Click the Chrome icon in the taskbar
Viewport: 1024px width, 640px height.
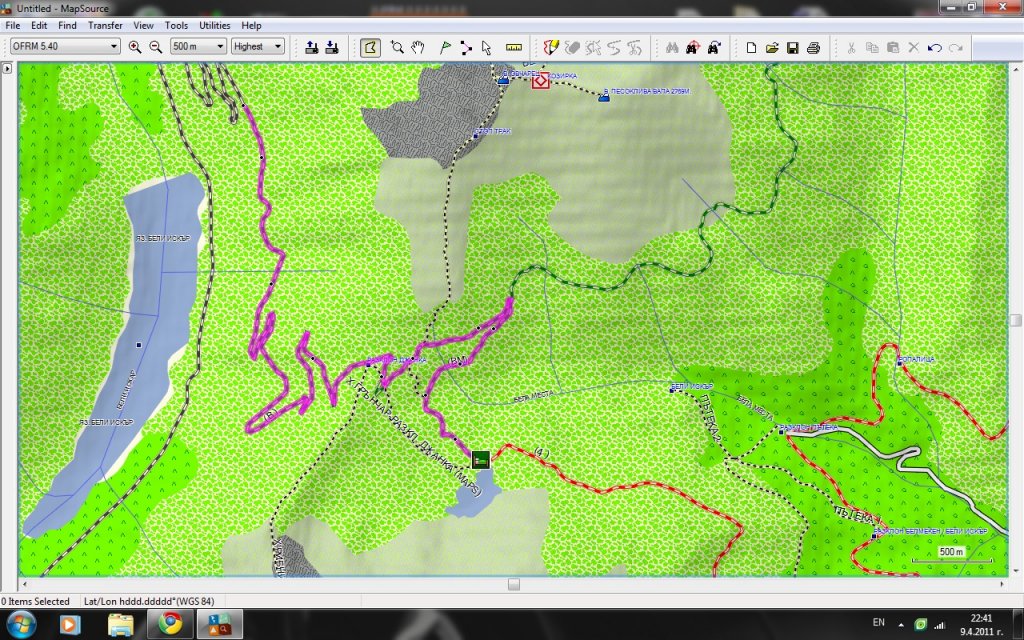tap(169, 625)
